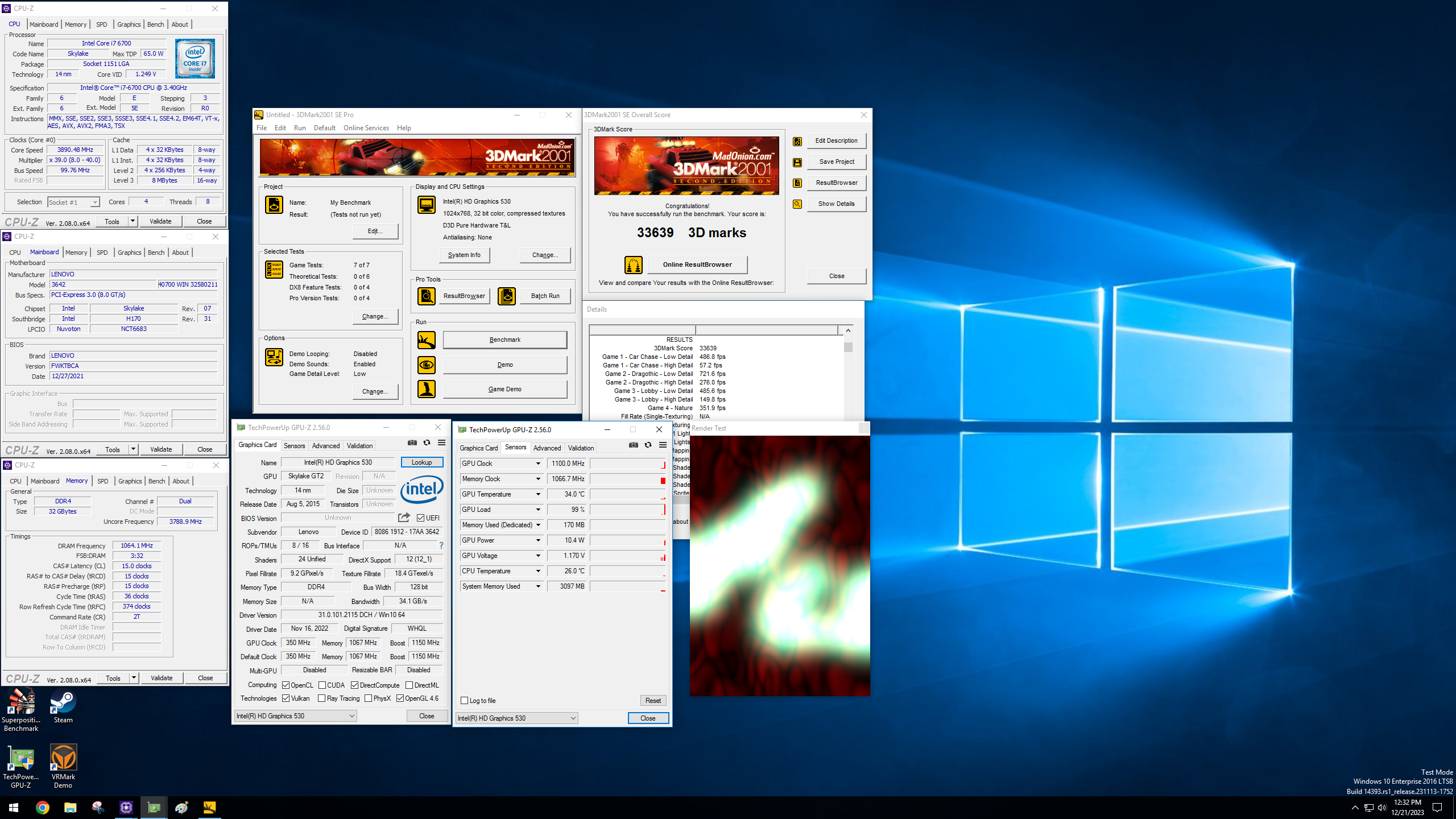Screen dimensions: 1456x819
Task: Click the Game Demo joystick icon
Action: [427, 389]
